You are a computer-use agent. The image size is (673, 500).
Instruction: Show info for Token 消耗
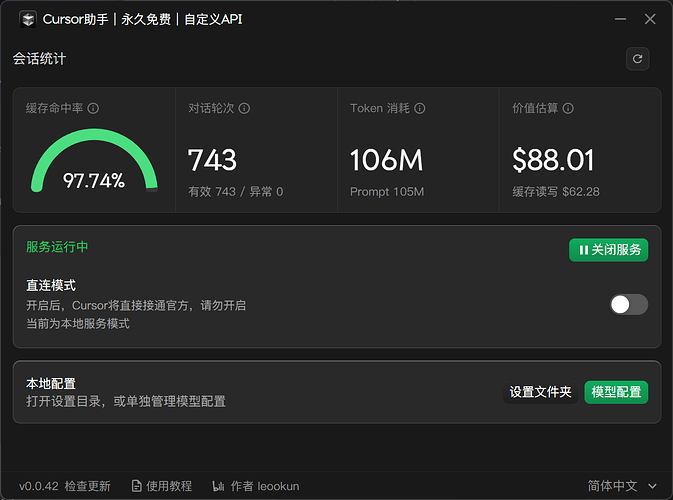(420, 109)
